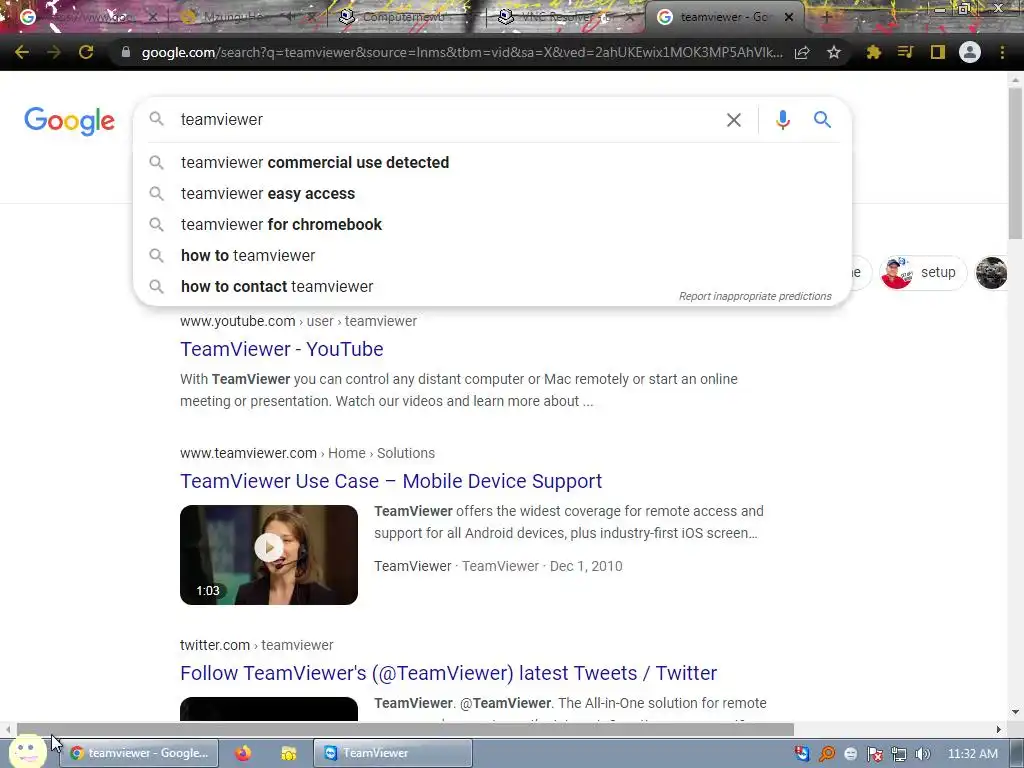Clear the search box with X
The width and height of the screenshot is (1024, 768).
click(733, 120)
